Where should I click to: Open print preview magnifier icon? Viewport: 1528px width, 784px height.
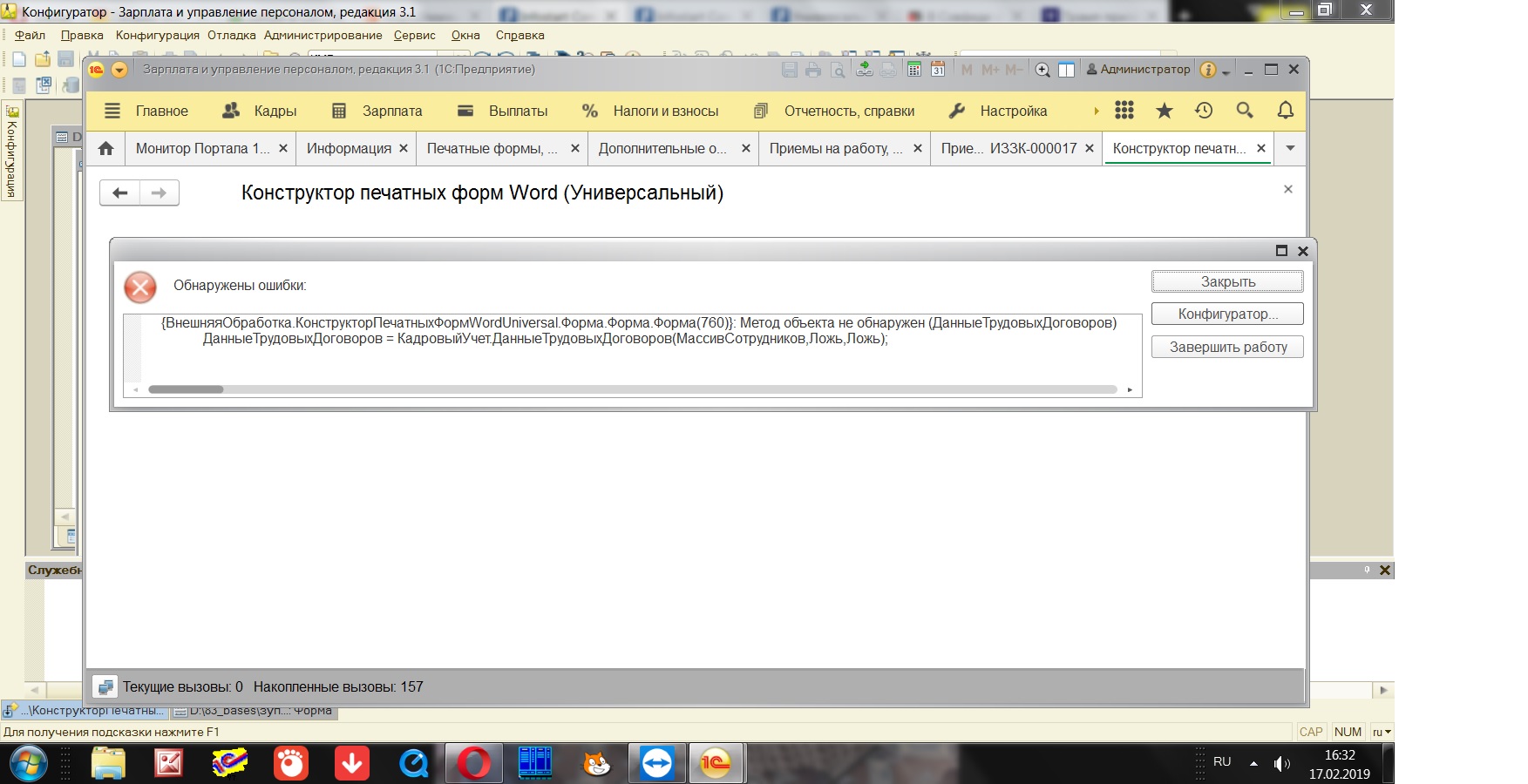click(838, 70)
